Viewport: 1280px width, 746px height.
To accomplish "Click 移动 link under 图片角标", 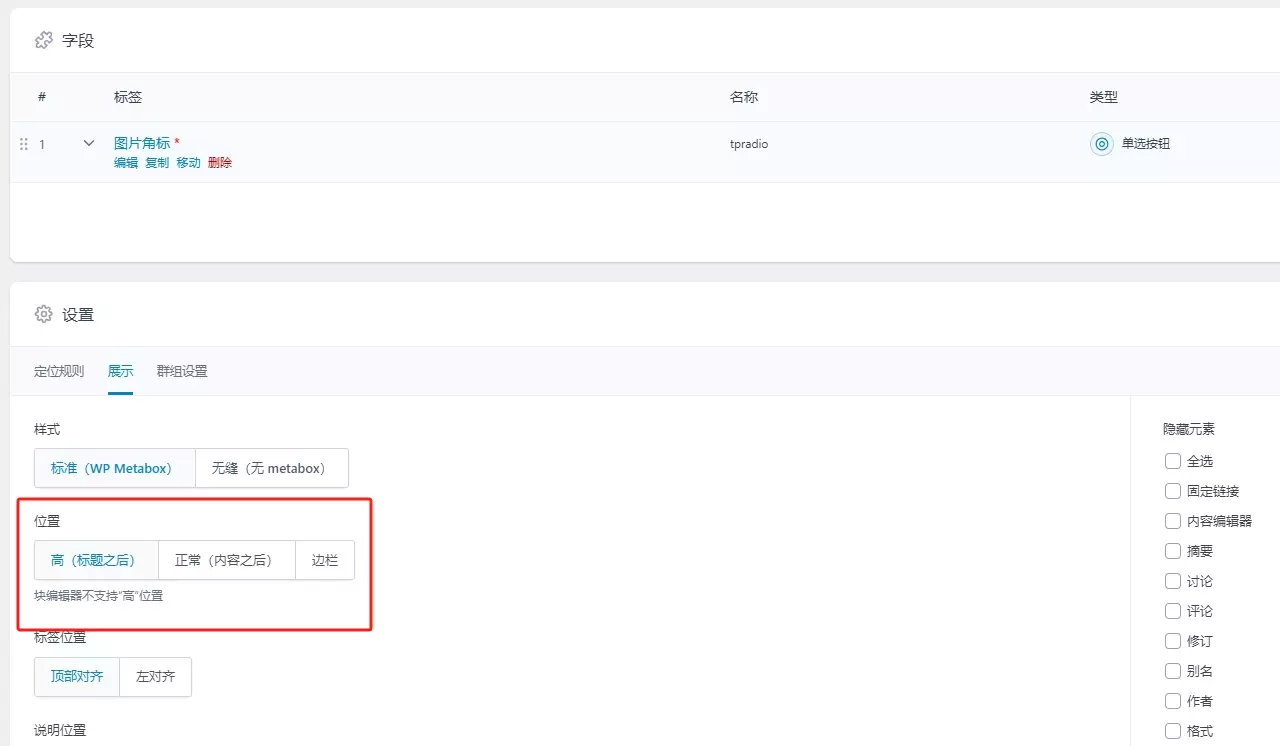I will [188, 162].
